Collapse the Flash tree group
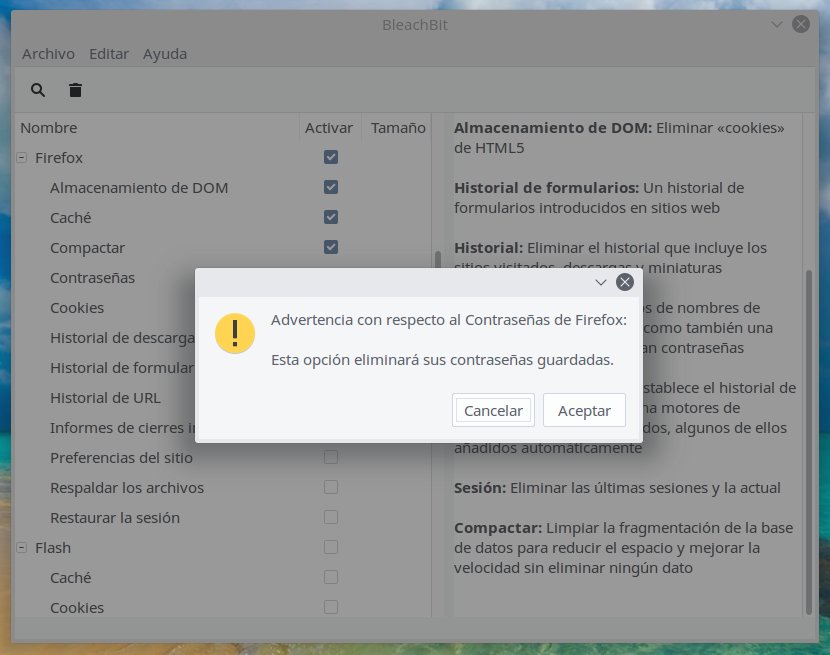 (22, 548)
